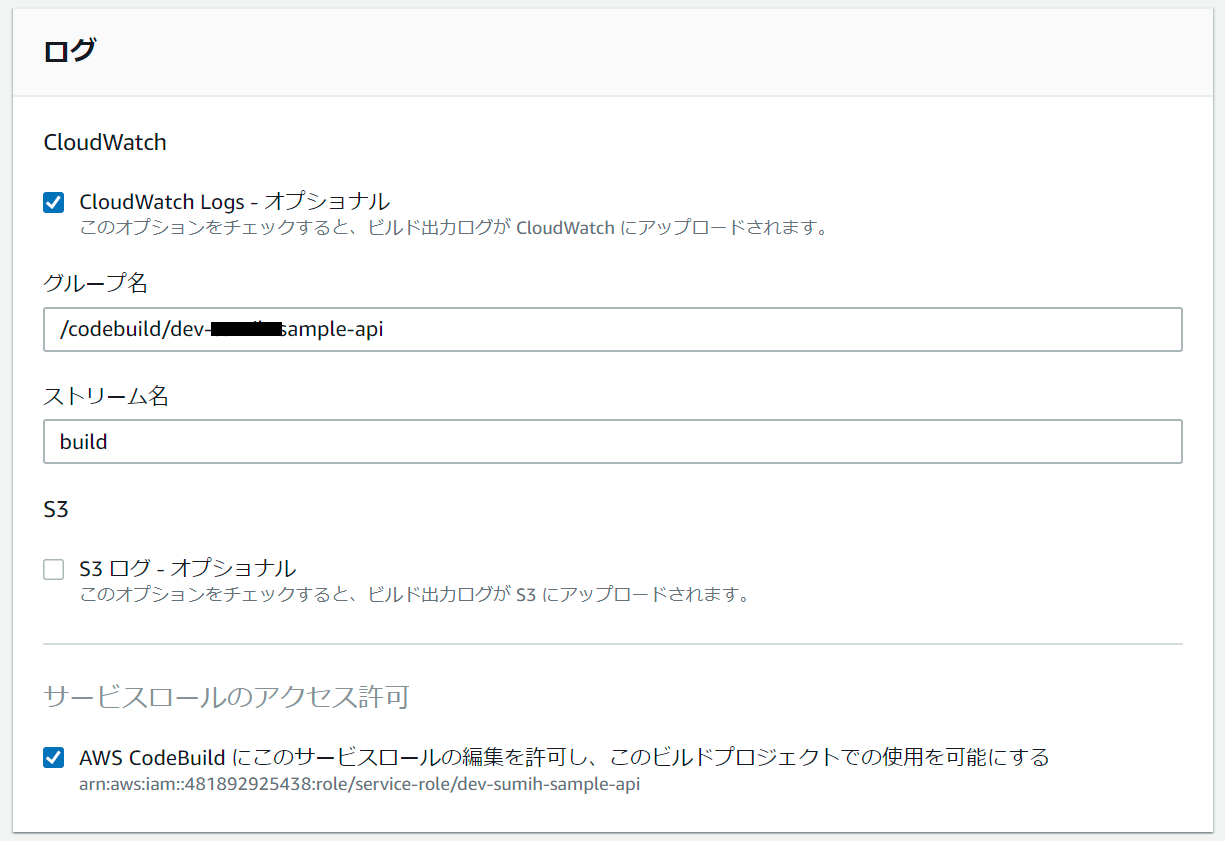Click the サービスロールのアクセス許可 heading
1225x841 pixels.
227,697
